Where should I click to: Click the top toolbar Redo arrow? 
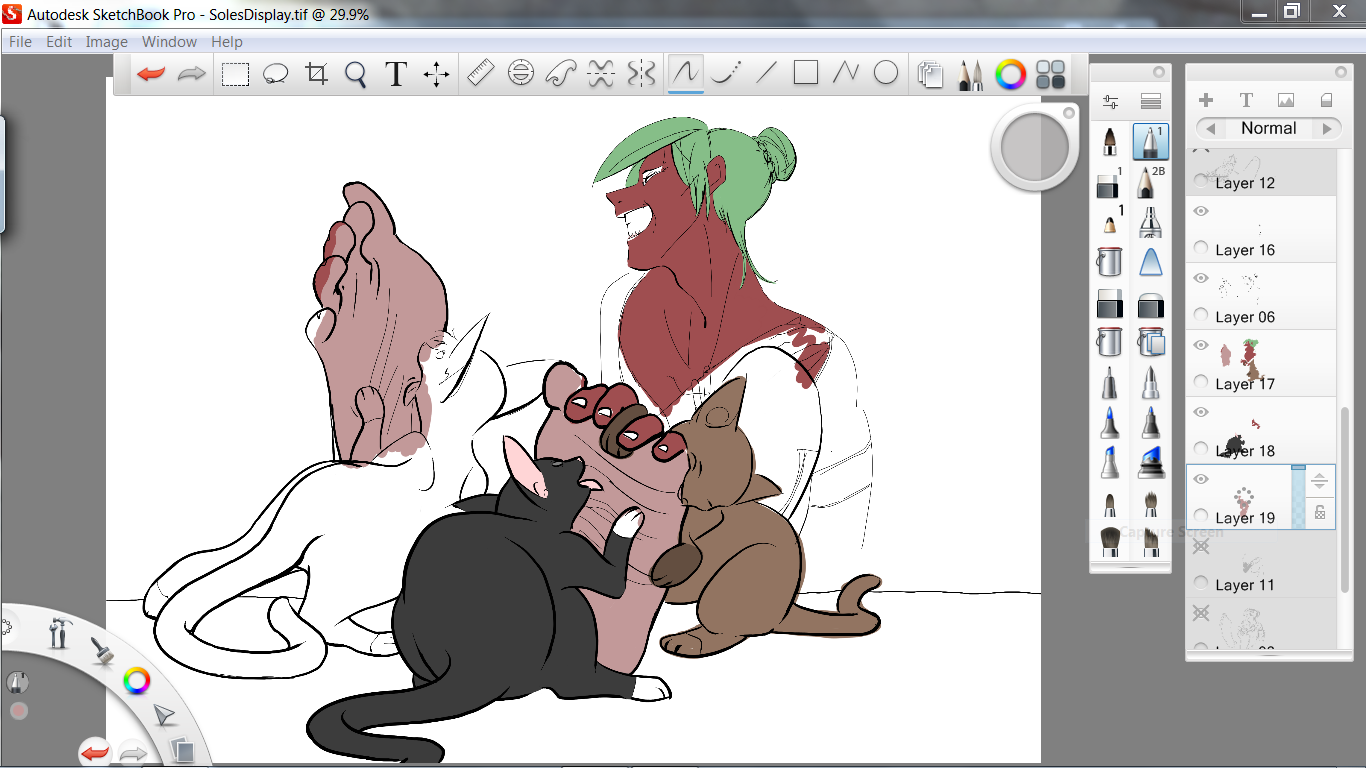[x=191, y=74]
